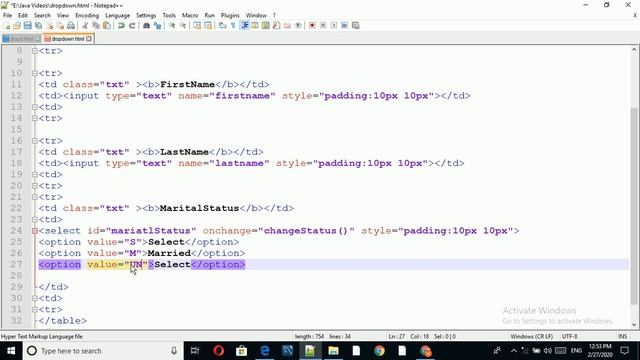640x360 pixels.
Task: Open Microsoft Edge from the taskbar
Action: [x=265, y=351]
